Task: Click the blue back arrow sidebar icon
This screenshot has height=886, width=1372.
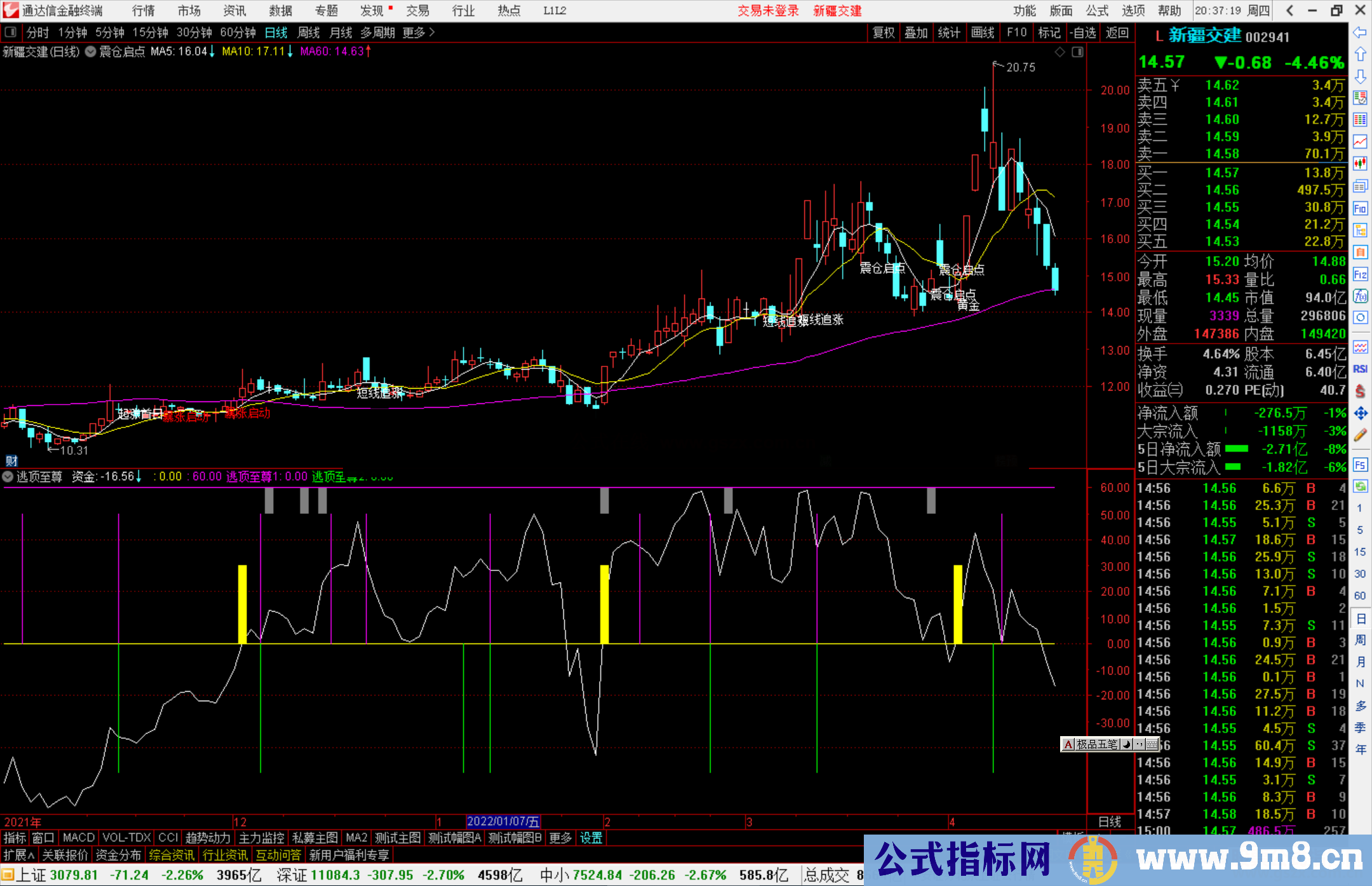Action: point(1360,32)
